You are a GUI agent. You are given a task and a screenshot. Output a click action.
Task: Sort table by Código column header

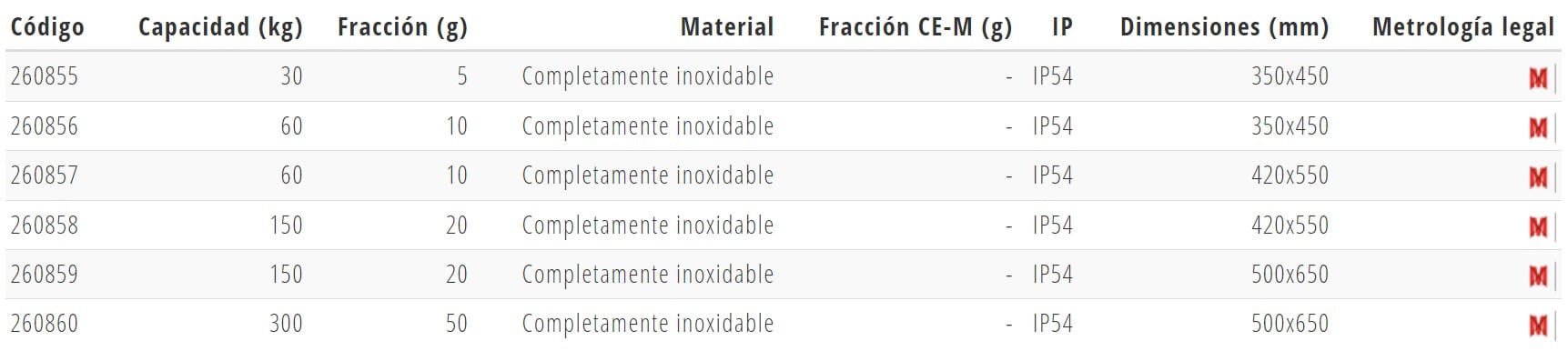click(47, 27)
